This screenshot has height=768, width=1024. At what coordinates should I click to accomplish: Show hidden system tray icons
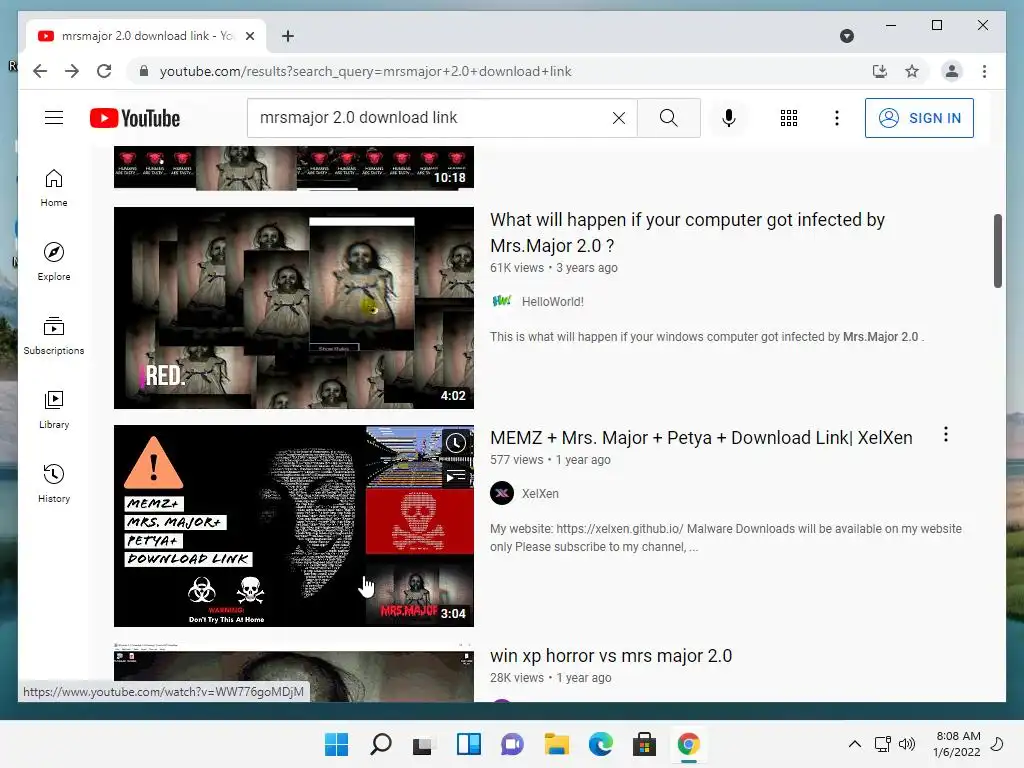[x=854, y=744]
